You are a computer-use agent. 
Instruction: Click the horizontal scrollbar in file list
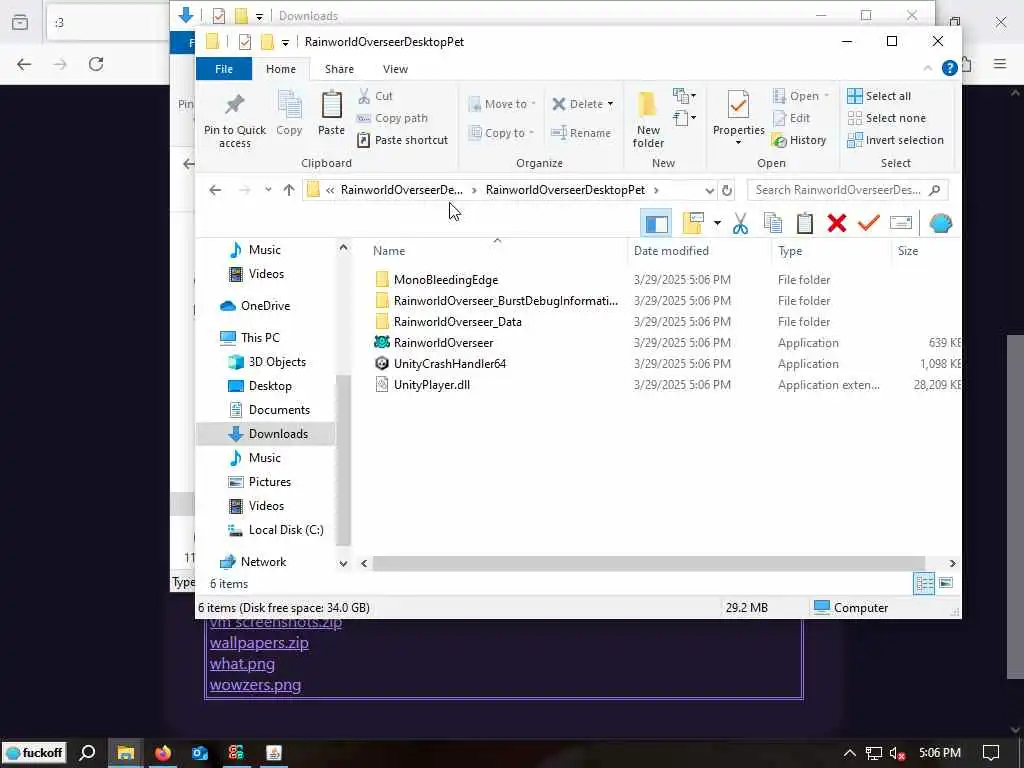pos(648,563)
